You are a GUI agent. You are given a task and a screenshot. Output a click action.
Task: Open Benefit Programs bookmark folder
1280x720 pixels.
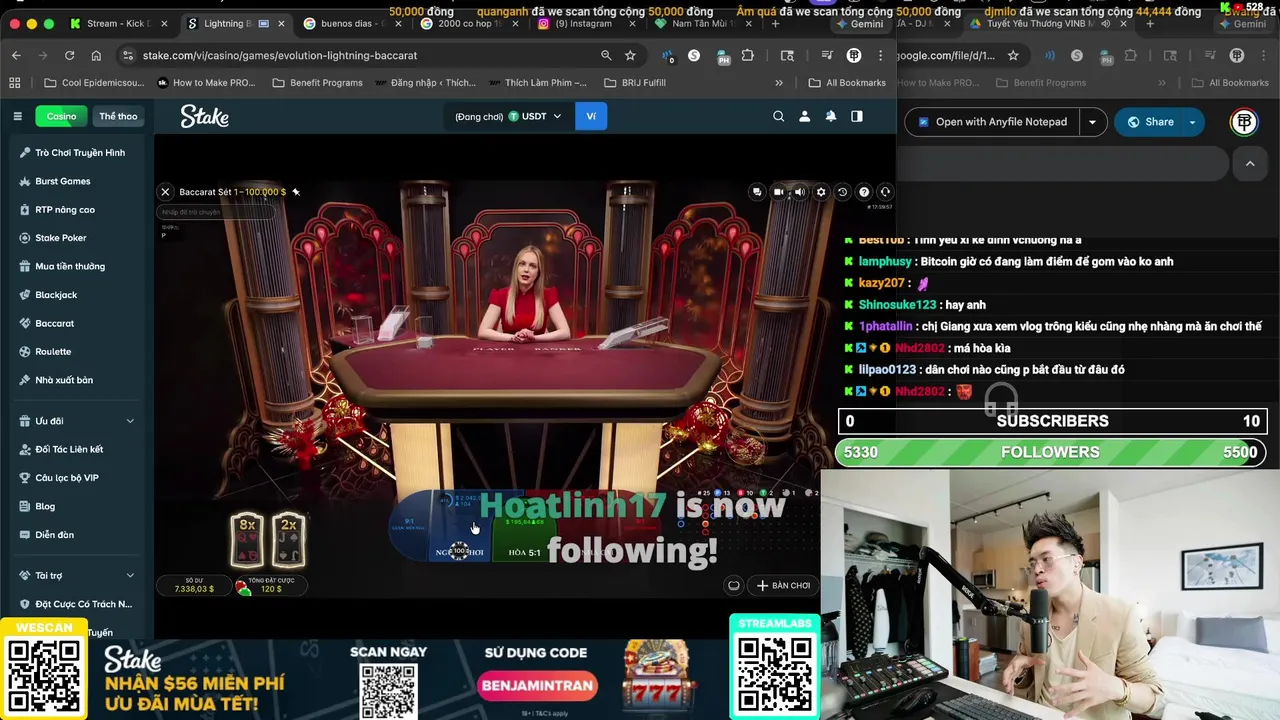[318, 83]
